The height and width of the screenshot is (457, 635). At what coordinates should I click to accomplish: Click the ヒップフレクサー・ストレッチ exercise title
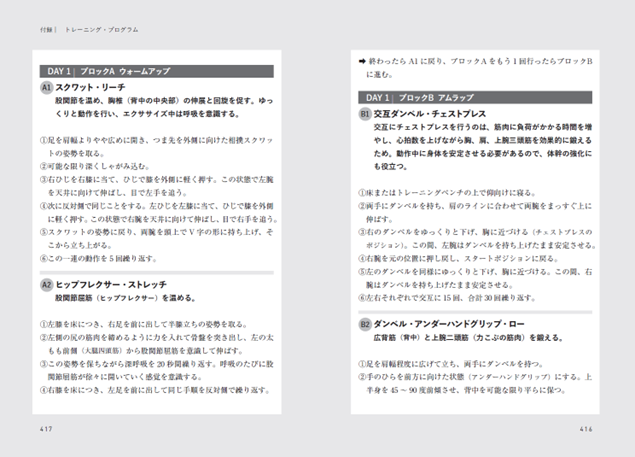(111, 285)
